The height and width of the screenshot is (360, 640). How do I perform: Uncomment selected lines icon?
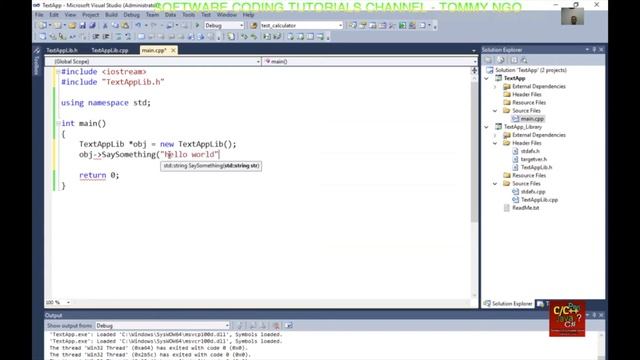point(128,36)
